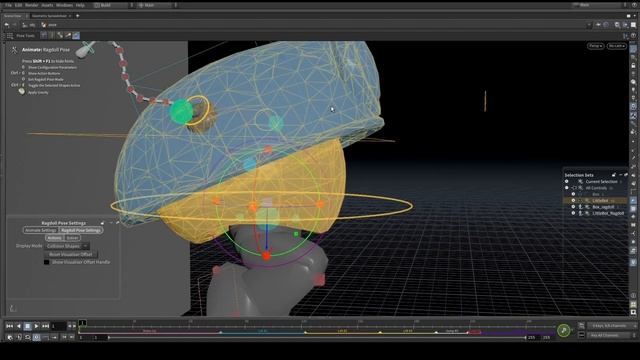Play the animation in reverse
640x360 pixels.
[18, 326]
